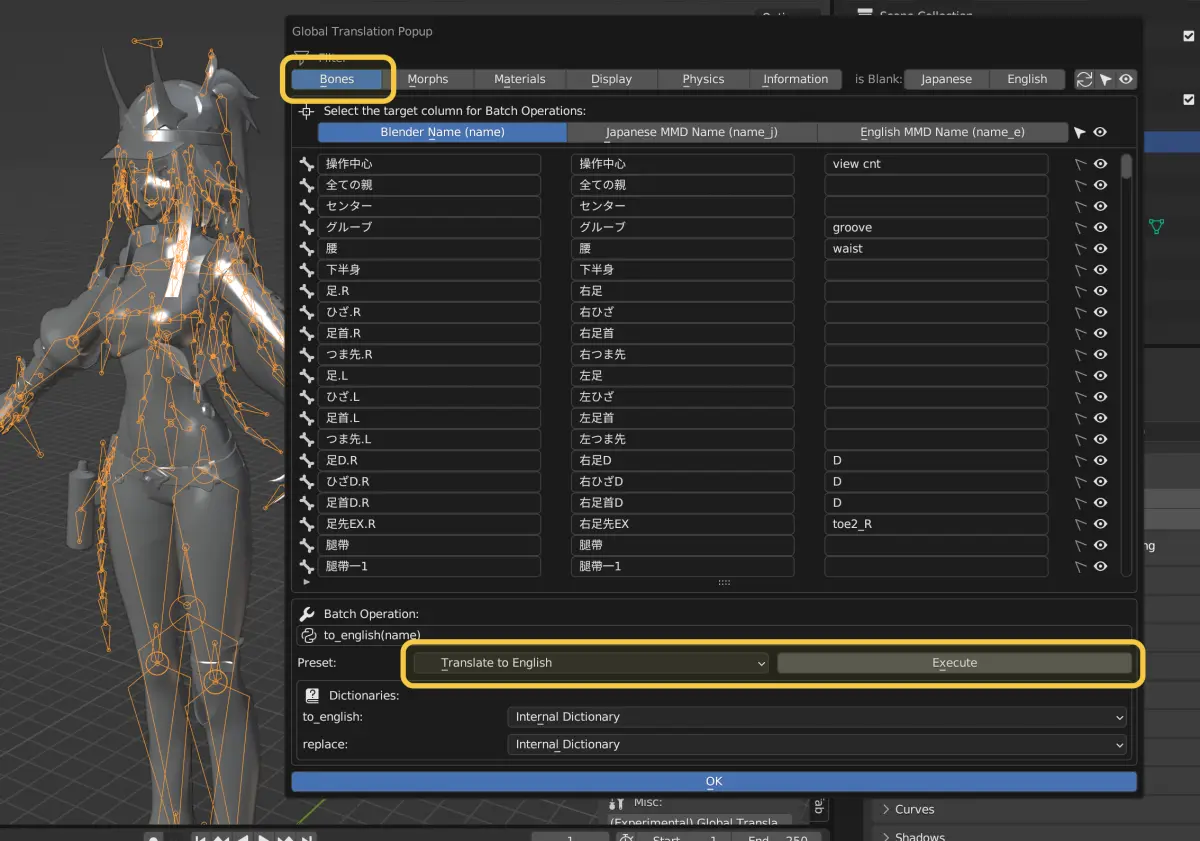Select Blender Name (name) target column
Screen dimensions: 1200x841
coord(442,132)
